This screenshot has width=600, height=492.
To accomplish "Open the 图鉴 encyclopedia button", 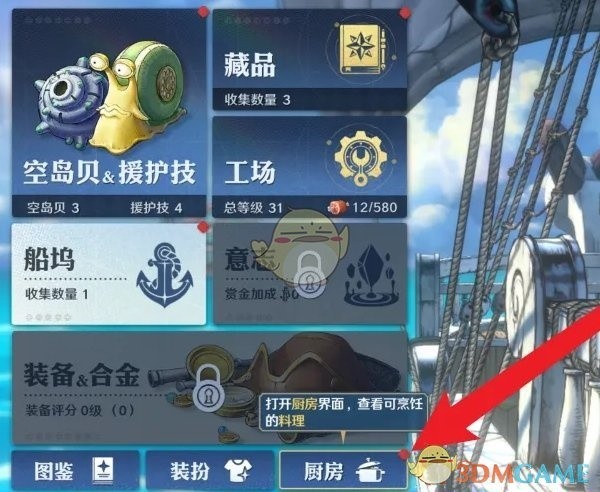I will (x=75, y=470).
